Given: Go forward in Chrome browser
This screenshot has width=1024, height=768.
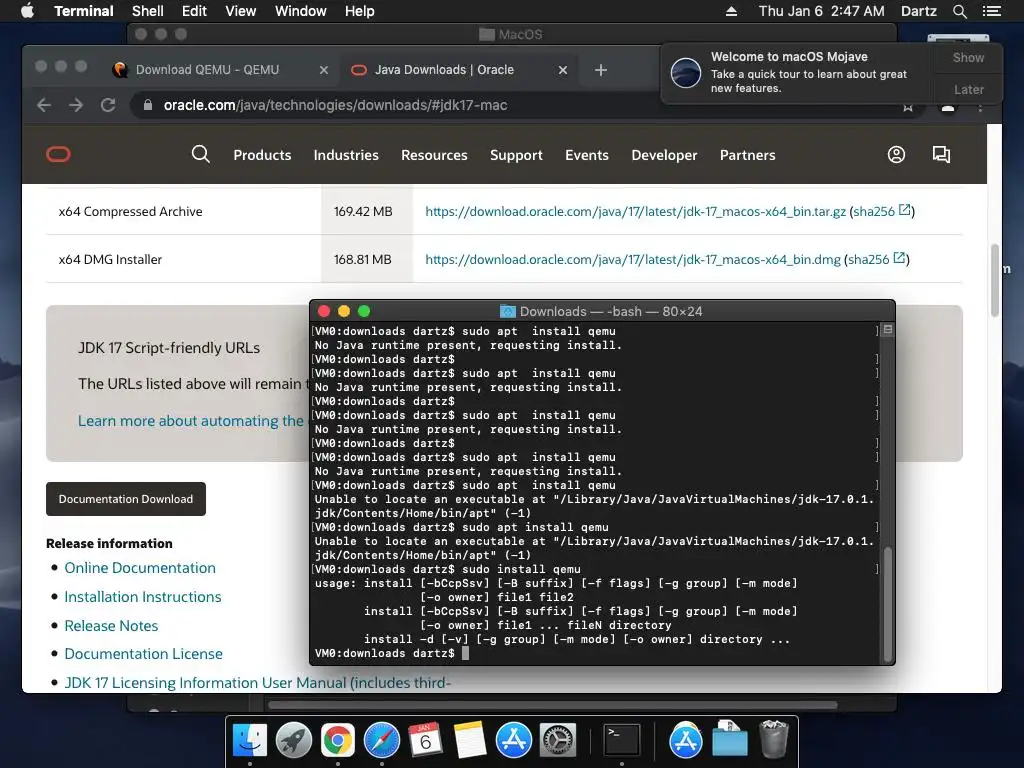Looking at the screenshot, I should 76,105.
